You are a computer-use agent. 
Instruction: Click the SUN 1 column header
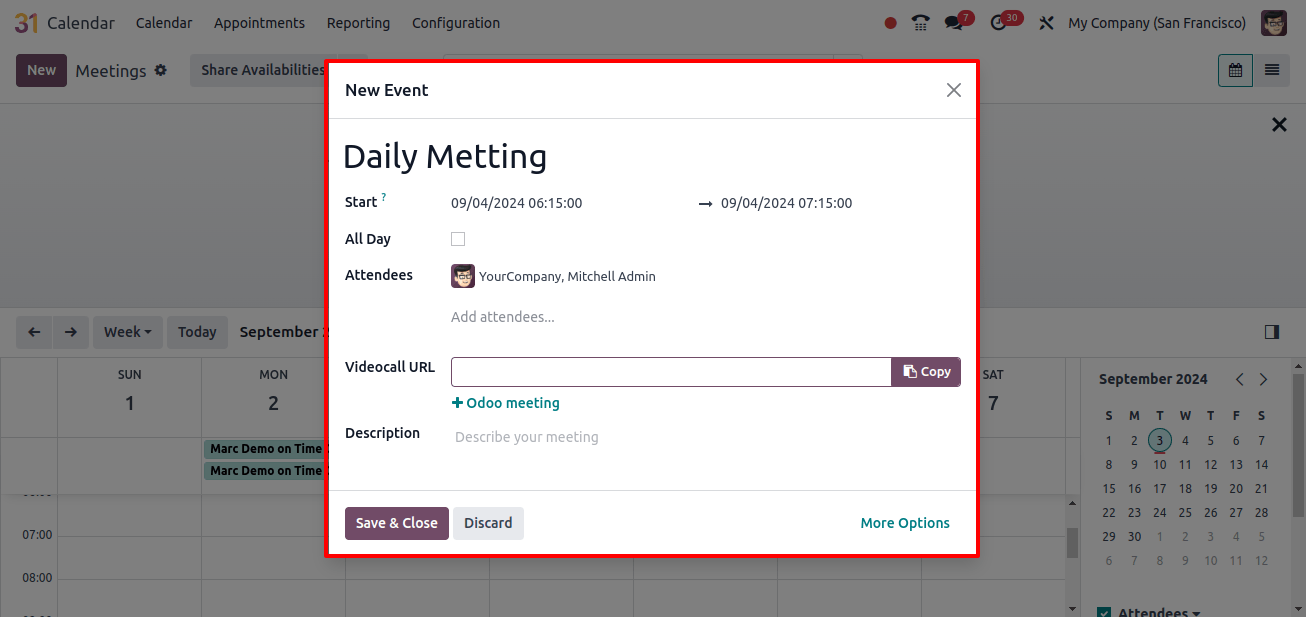[x=130, y=391]
